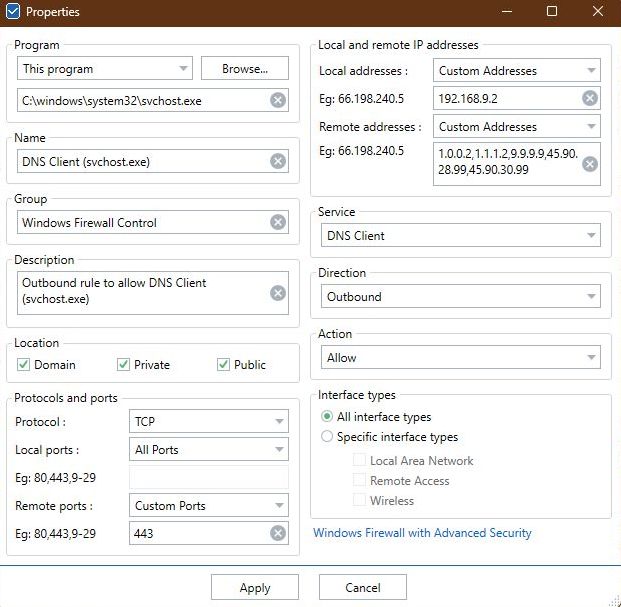Uncheck the Domain location checkbox
Viewport: 621px width, 607px height.
pos(24,365)
